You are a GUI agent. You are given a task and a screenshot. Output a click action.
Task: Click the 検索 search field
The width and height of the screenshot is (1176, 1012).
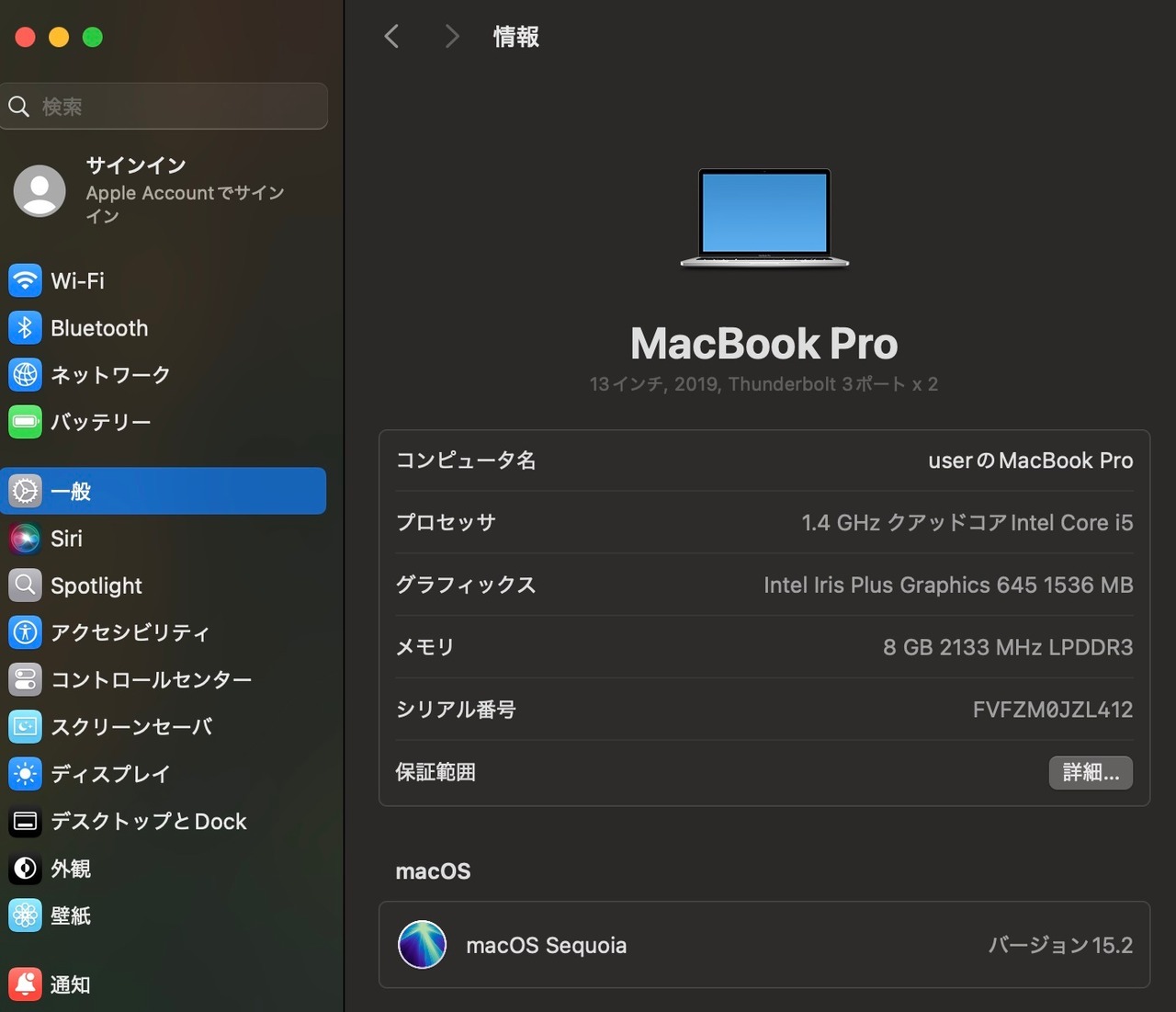point(164,107)
